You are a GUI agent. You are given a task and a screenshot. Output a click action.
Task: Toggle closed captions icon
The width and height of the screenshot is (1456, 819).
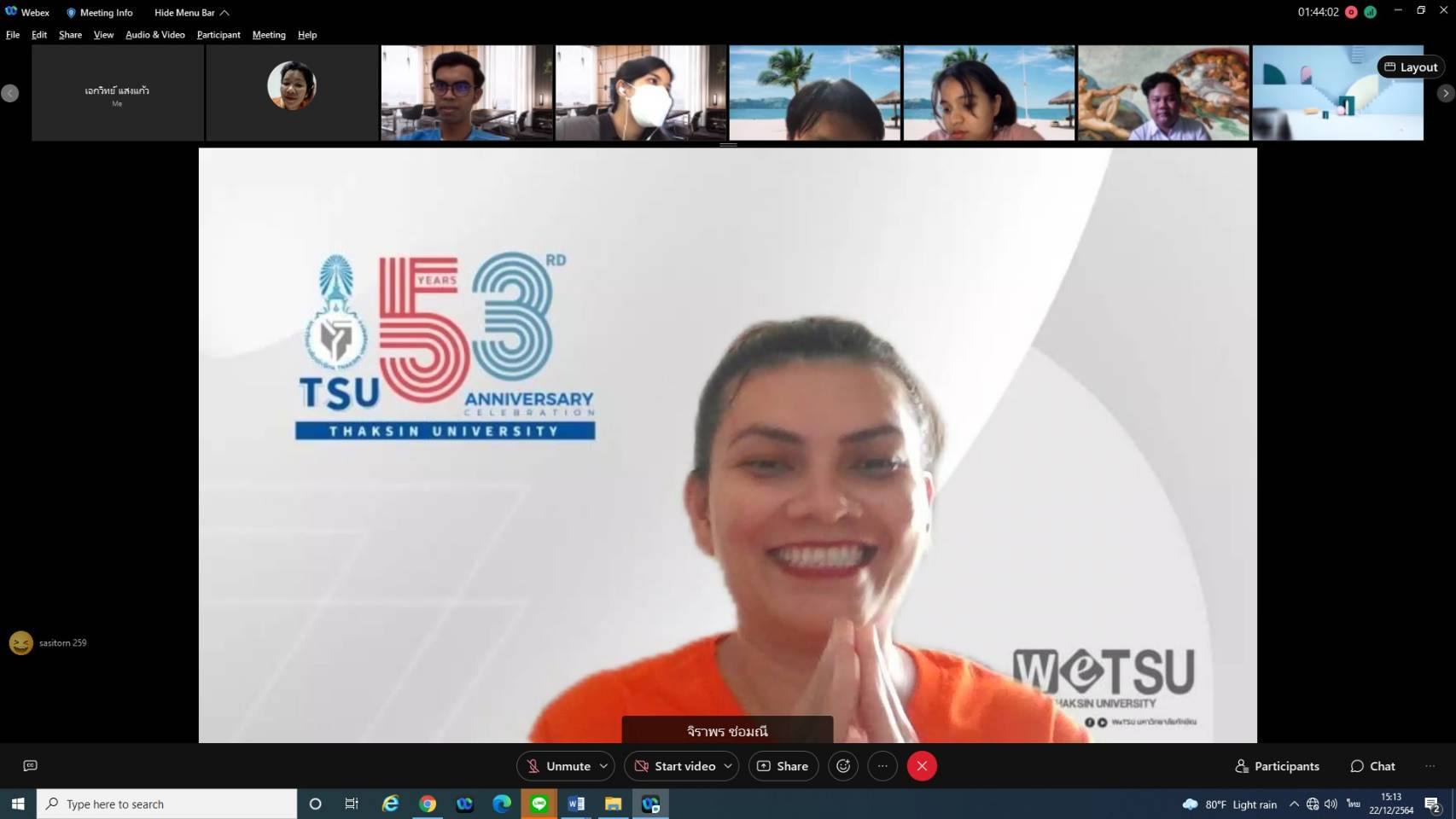pyautogui.click(x=31, y=766)
